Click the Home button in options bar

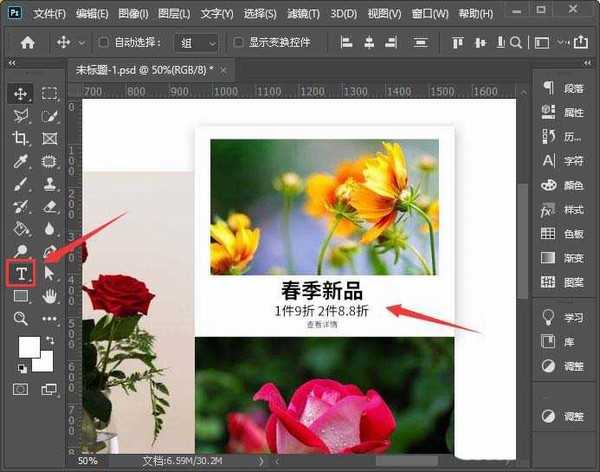pyautogui.click(x=28, y=43)
